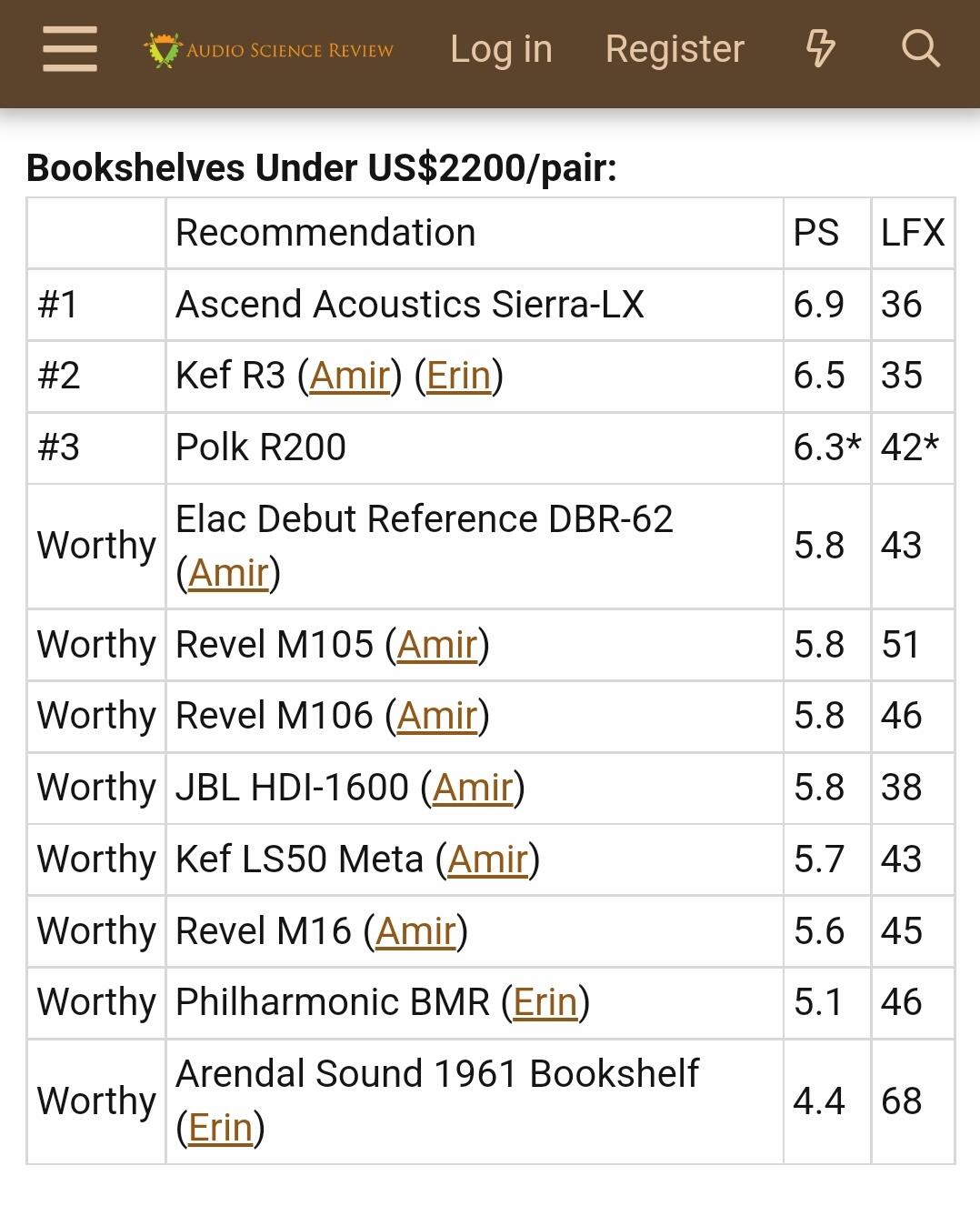Open Amir's JBL HDI-1600 review link
Image resolution: width=980 pixels, height=1206 pixels.
(x=473, y=788)
